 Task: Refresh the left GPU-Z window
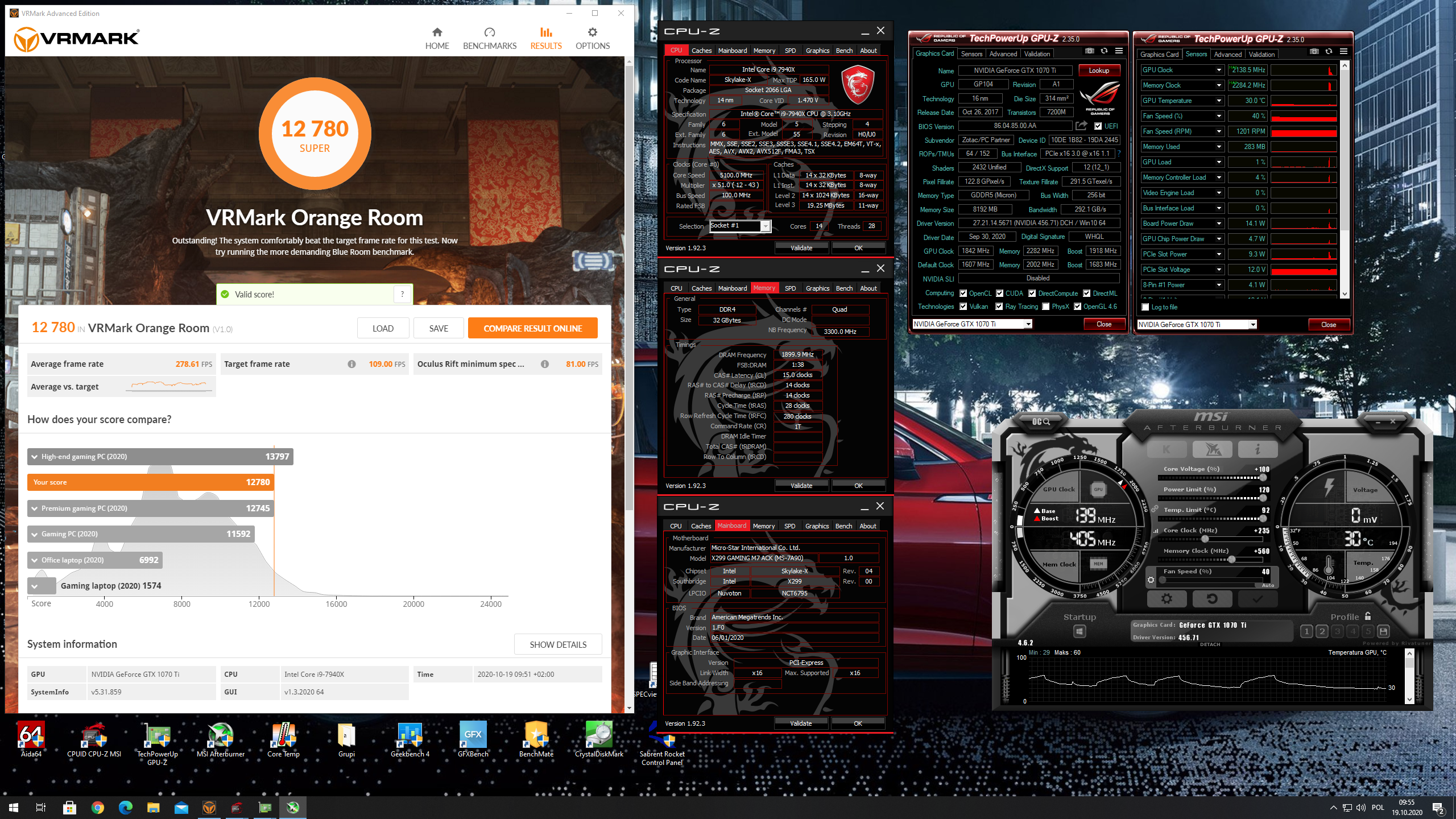click(1104, 51)
